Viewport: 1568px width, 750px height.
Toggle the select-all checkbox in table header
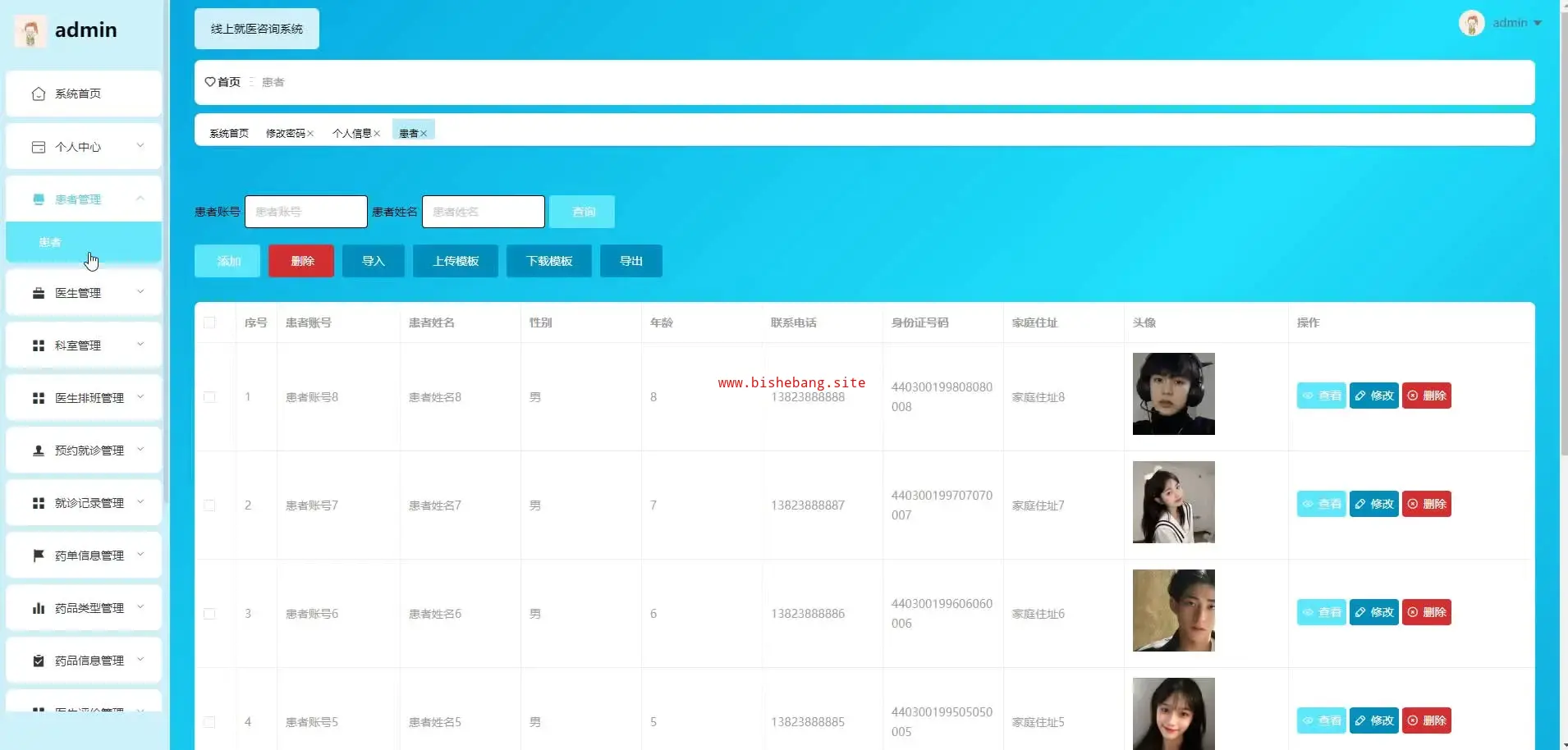pyautogui.click(x=209, y=322)
